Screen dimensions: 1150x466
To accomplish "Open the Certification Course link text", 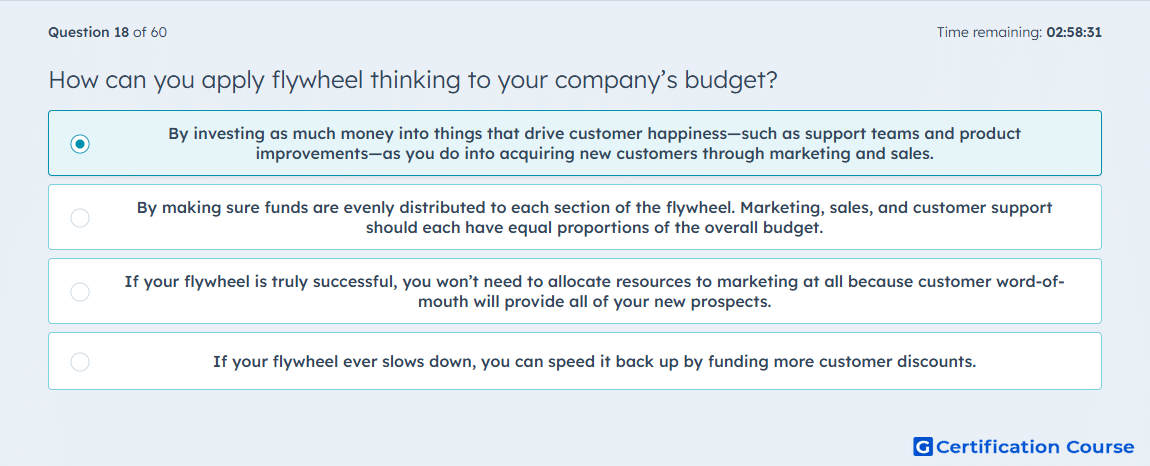I will [x=1035, y=446].
